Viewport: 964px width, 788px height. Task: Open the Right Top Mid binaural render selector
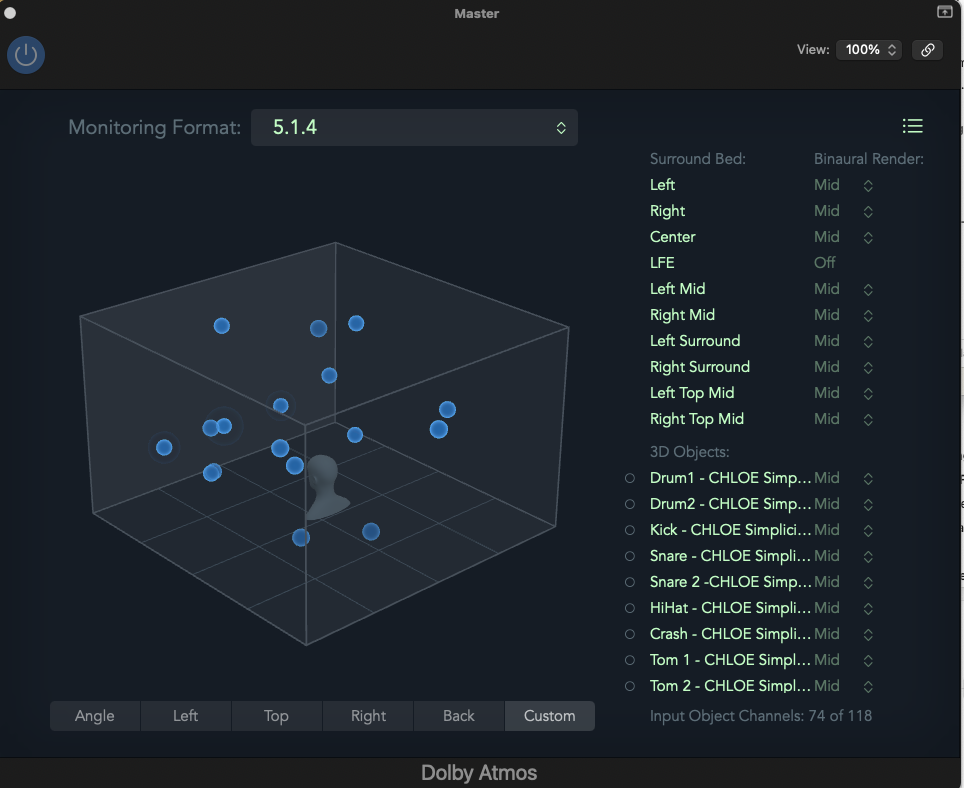click(868, 419)
